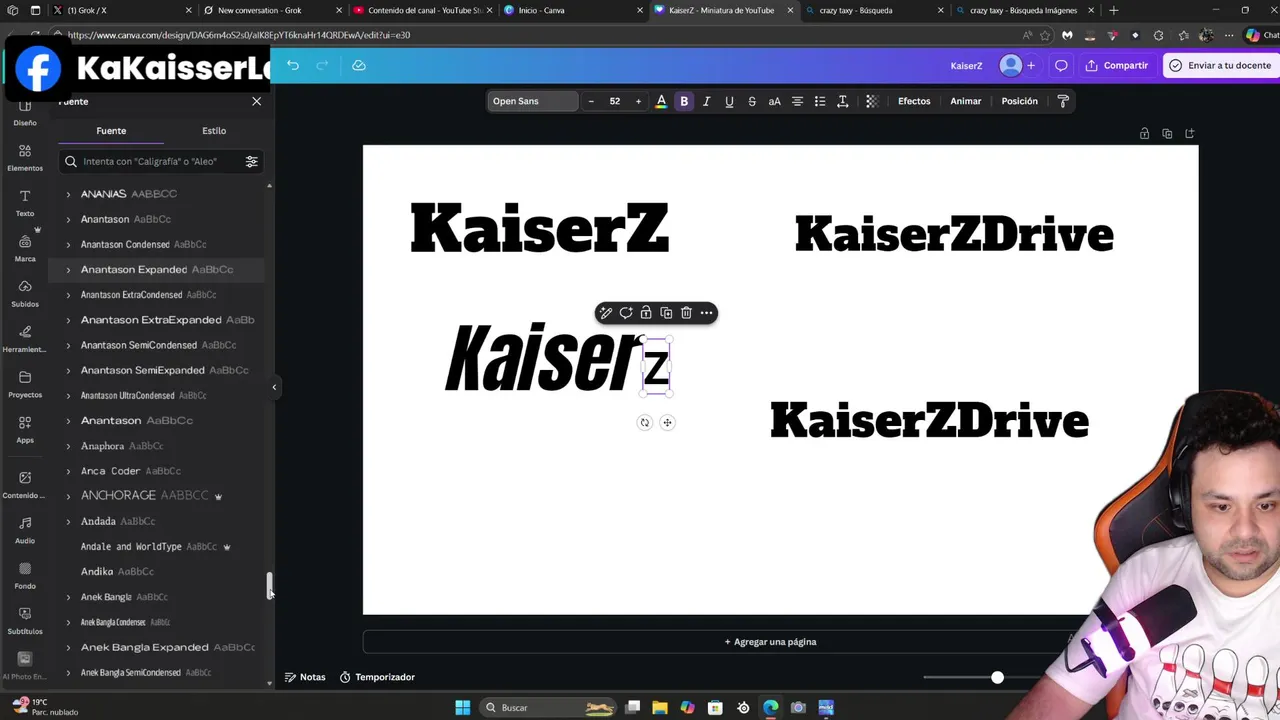Open more options in floating toolbar
Viewport: 1280px width, 720px height.
[x=706, y=313]
